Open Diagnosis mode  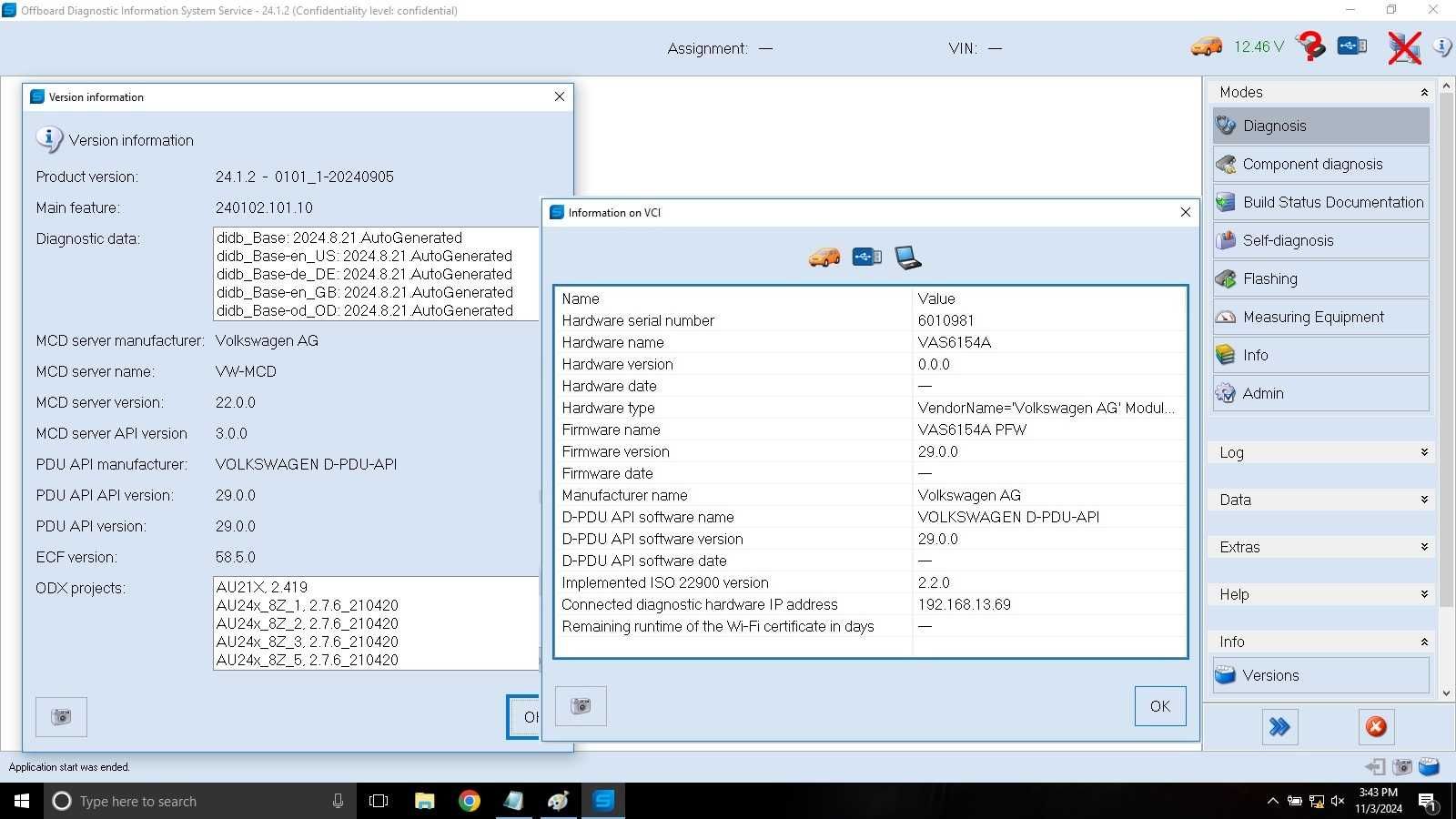click(x=1320, y=126)
